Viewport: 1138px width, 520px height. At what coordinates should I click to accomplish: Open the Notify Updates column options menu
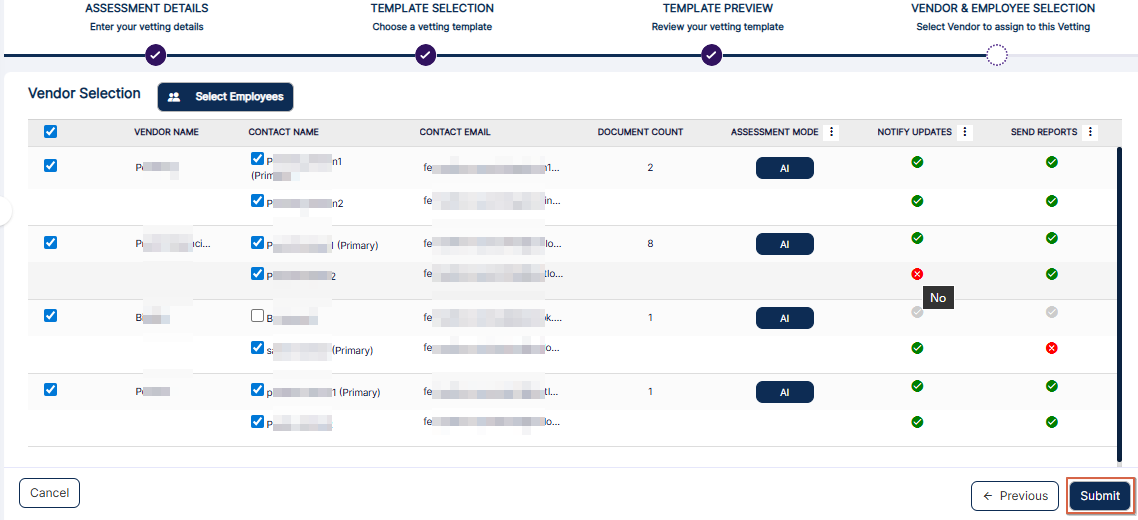tap(965, 132)
